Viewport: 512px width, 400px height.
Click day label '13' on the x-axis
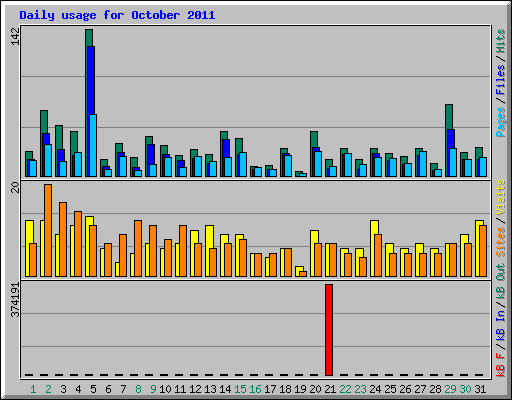click(210, 389)
